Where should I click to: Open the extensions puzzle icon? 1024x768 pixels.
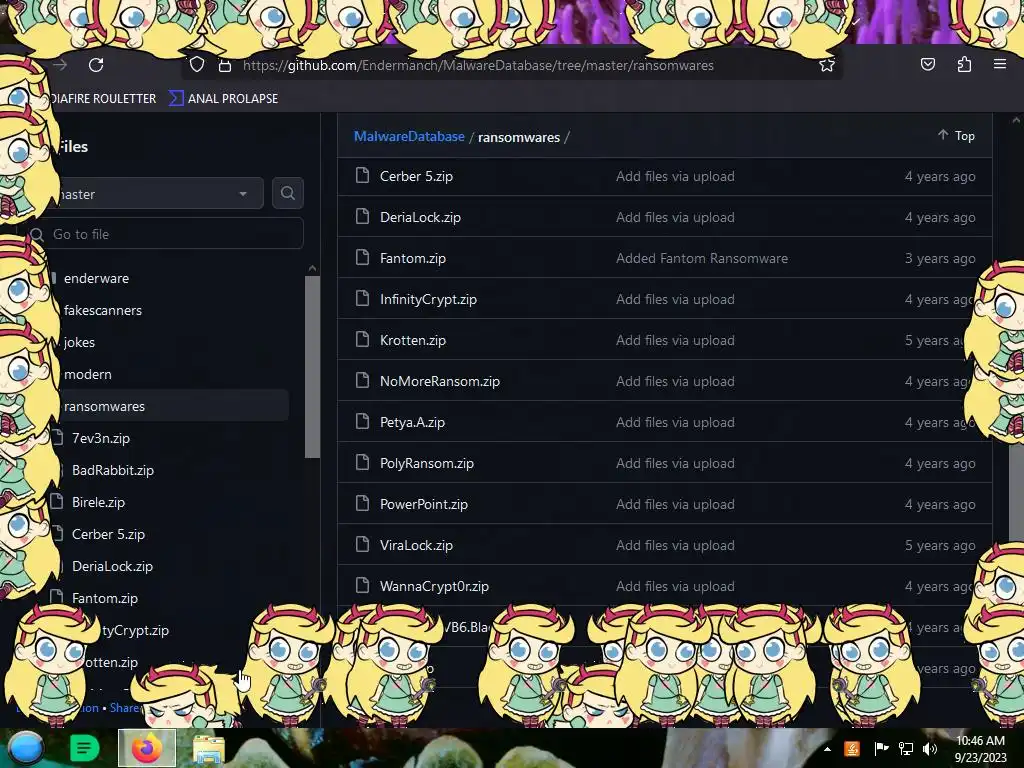(964, 64)
